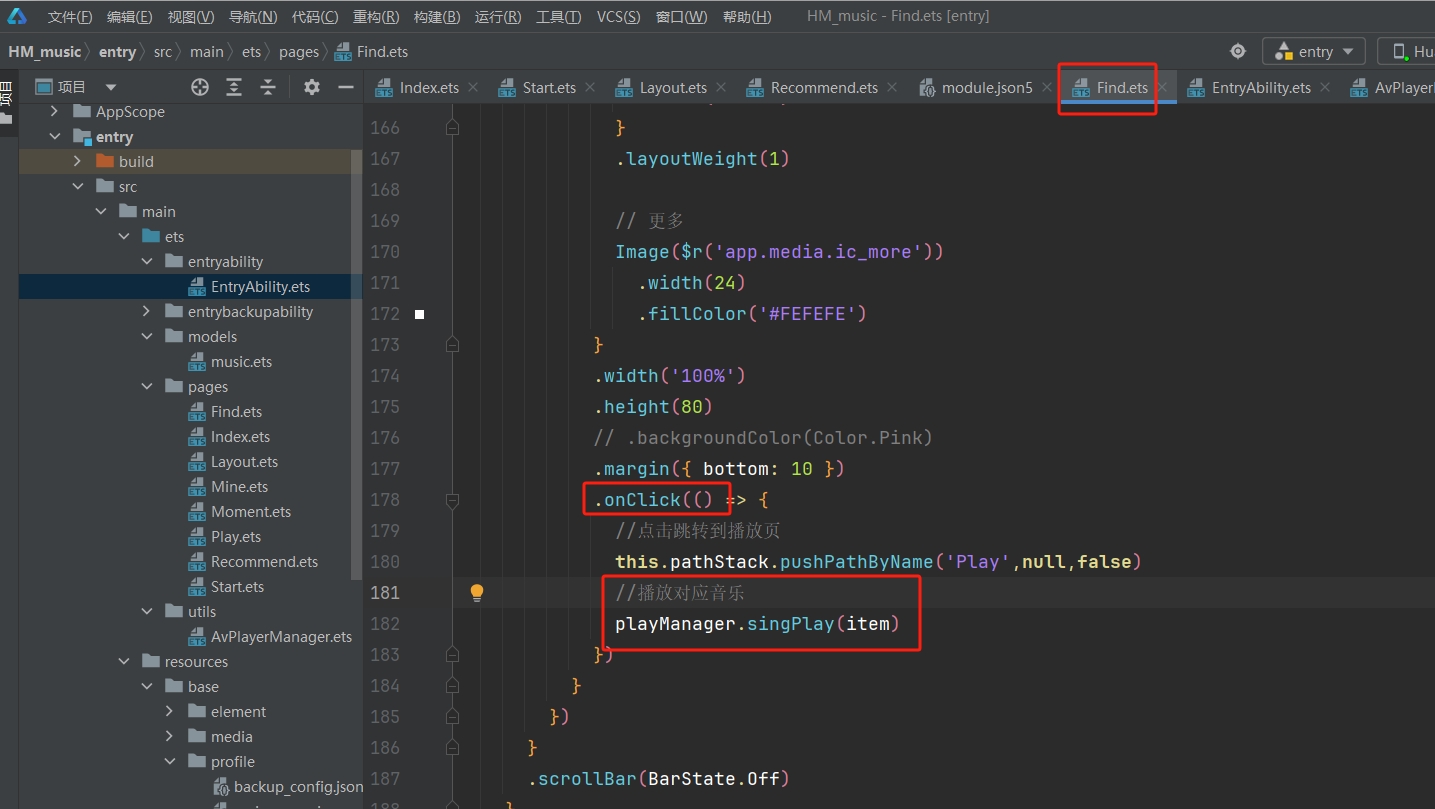Switch to the Recommend.ets tab
Image resolution: width=1435 pixels, height=809 pixels.
[x=823, y=88]
